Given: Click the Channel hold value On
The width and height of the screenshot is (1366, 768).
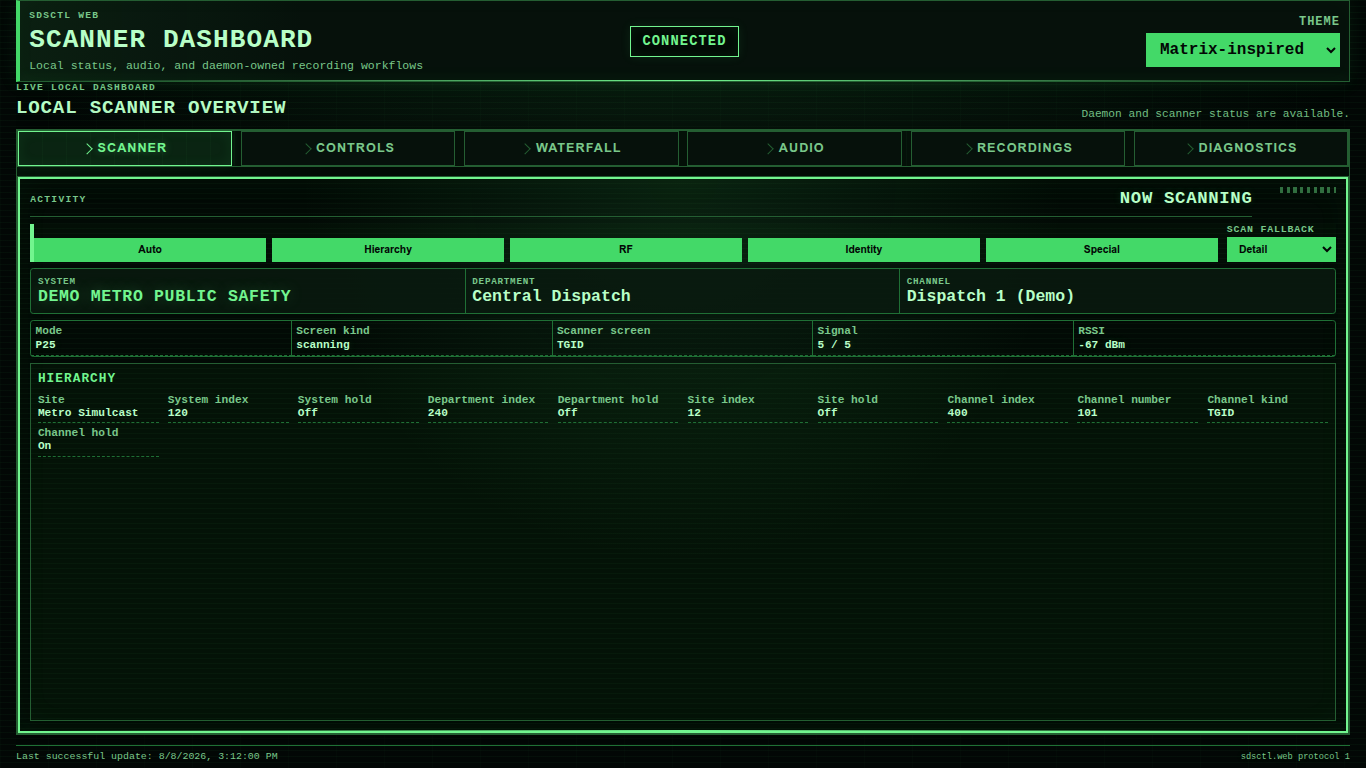Looking at the screenshot, I should pyautogui.click(x=45, y=446).
